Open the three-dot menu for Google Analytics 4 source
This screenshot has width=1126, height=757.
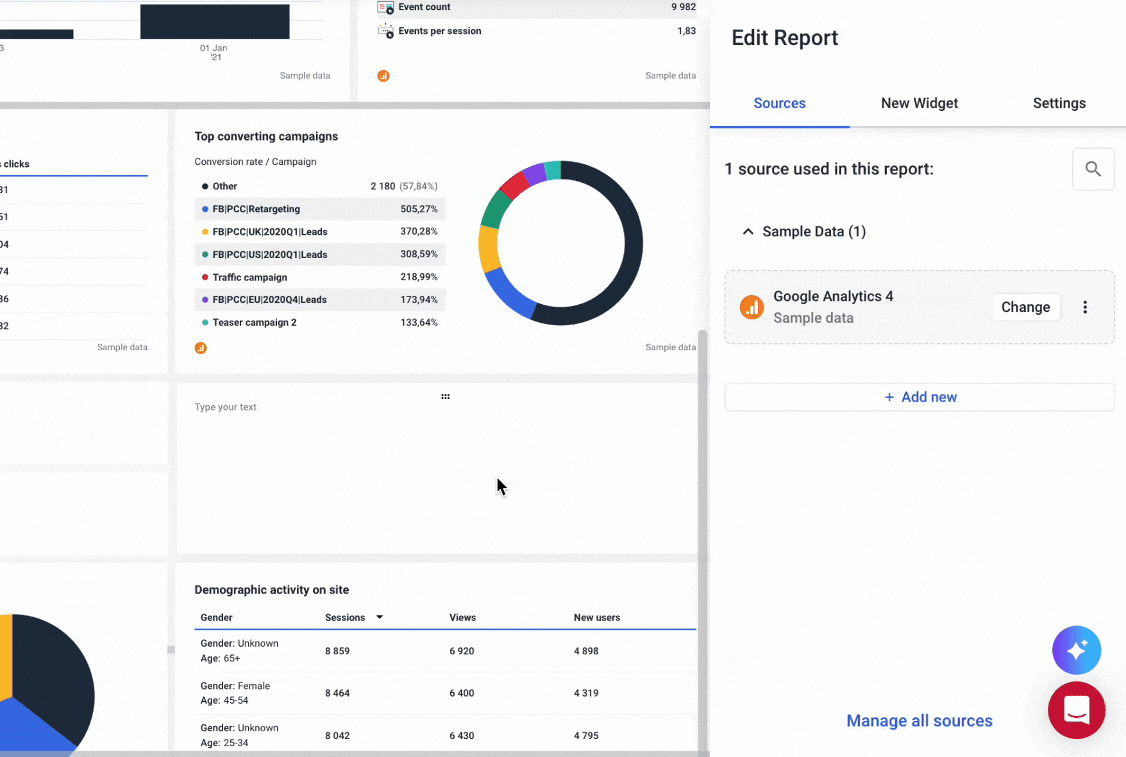(1085, 307)
